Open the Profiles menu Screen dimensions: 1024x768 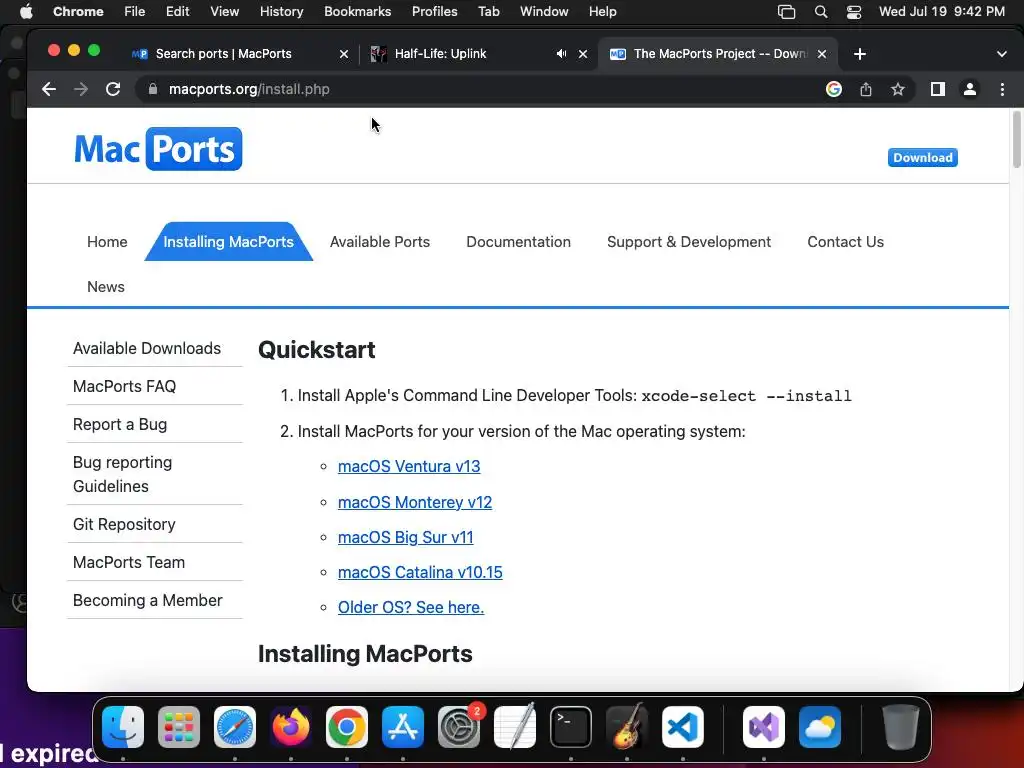[x=434, y=12]
